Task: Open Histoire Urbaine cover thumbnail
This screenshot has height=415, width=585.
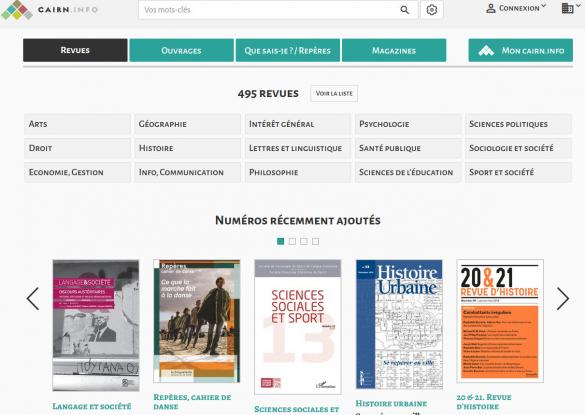Action: (399, 324)
